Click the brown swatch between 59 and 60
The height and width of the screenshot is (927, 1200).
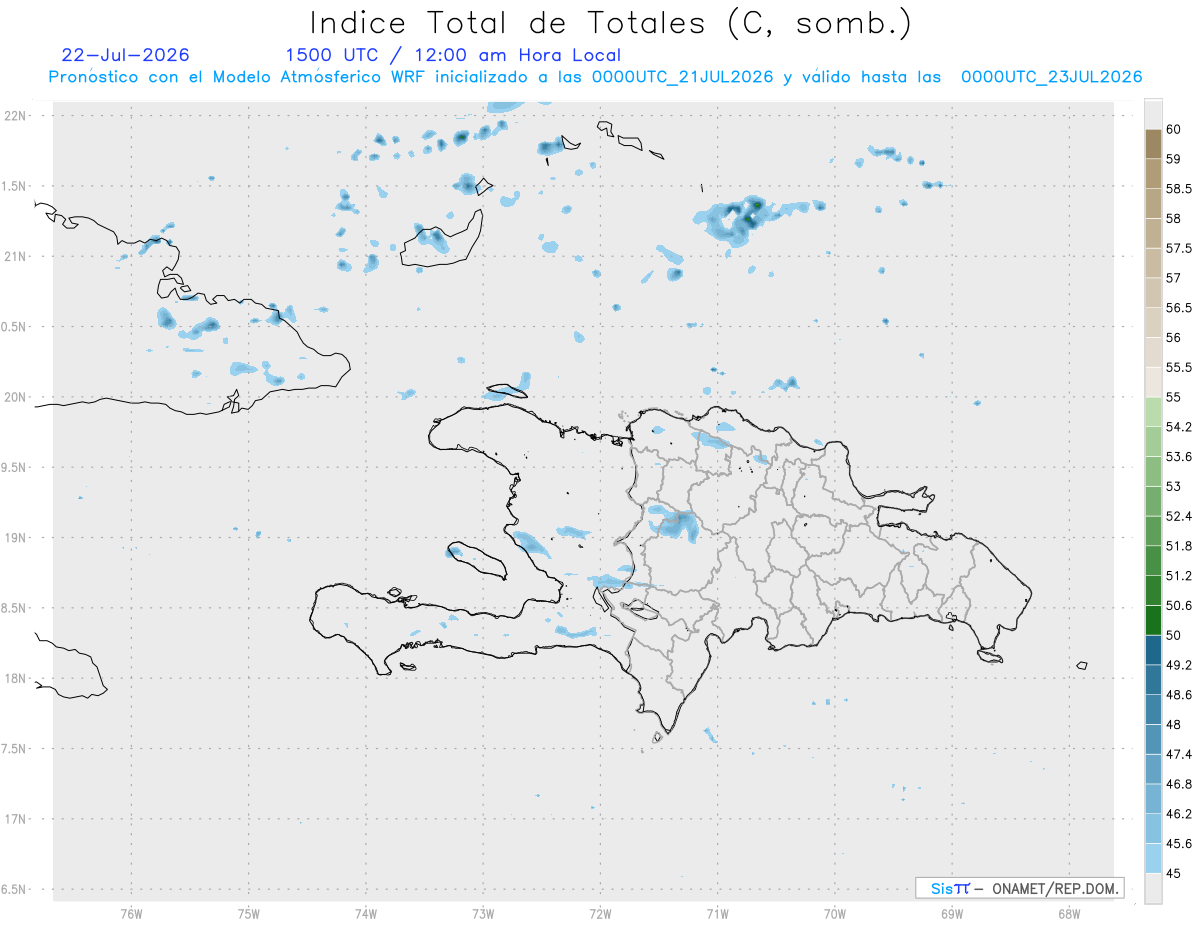click(1153, 144)
